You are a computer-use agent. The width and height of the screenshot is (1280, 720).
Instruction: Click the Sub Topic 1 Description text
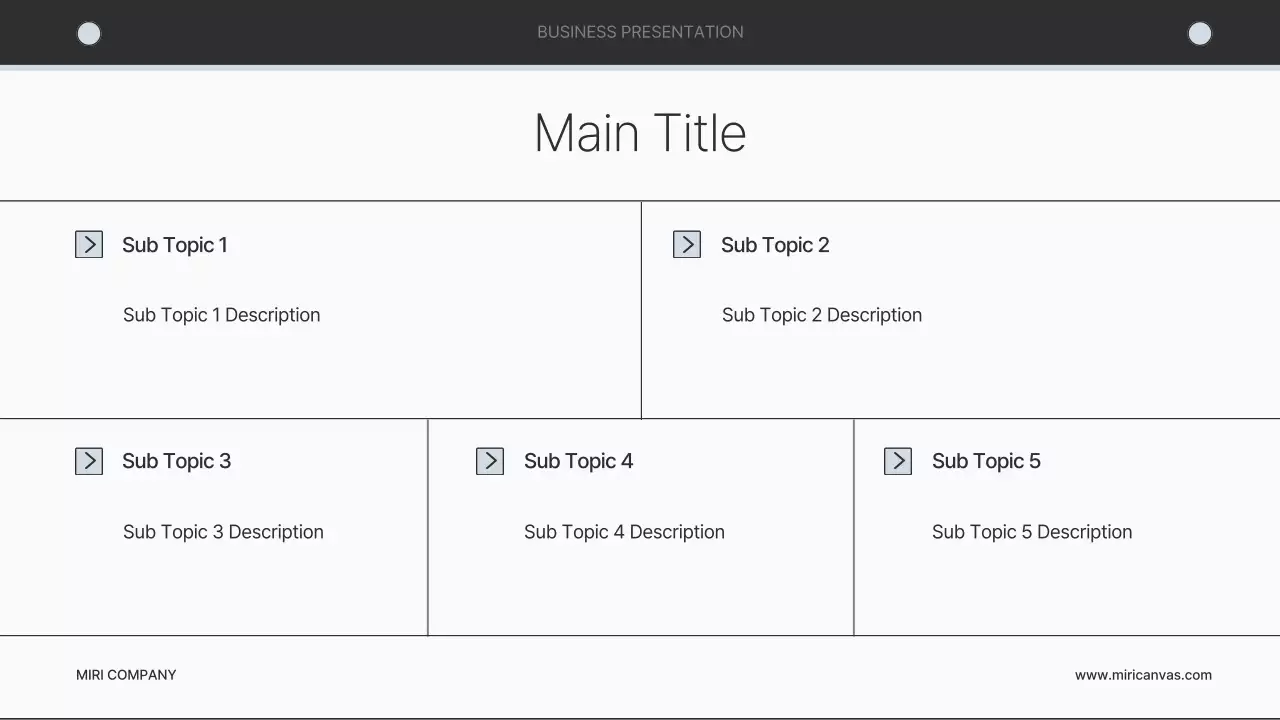(x=222, y=315)
